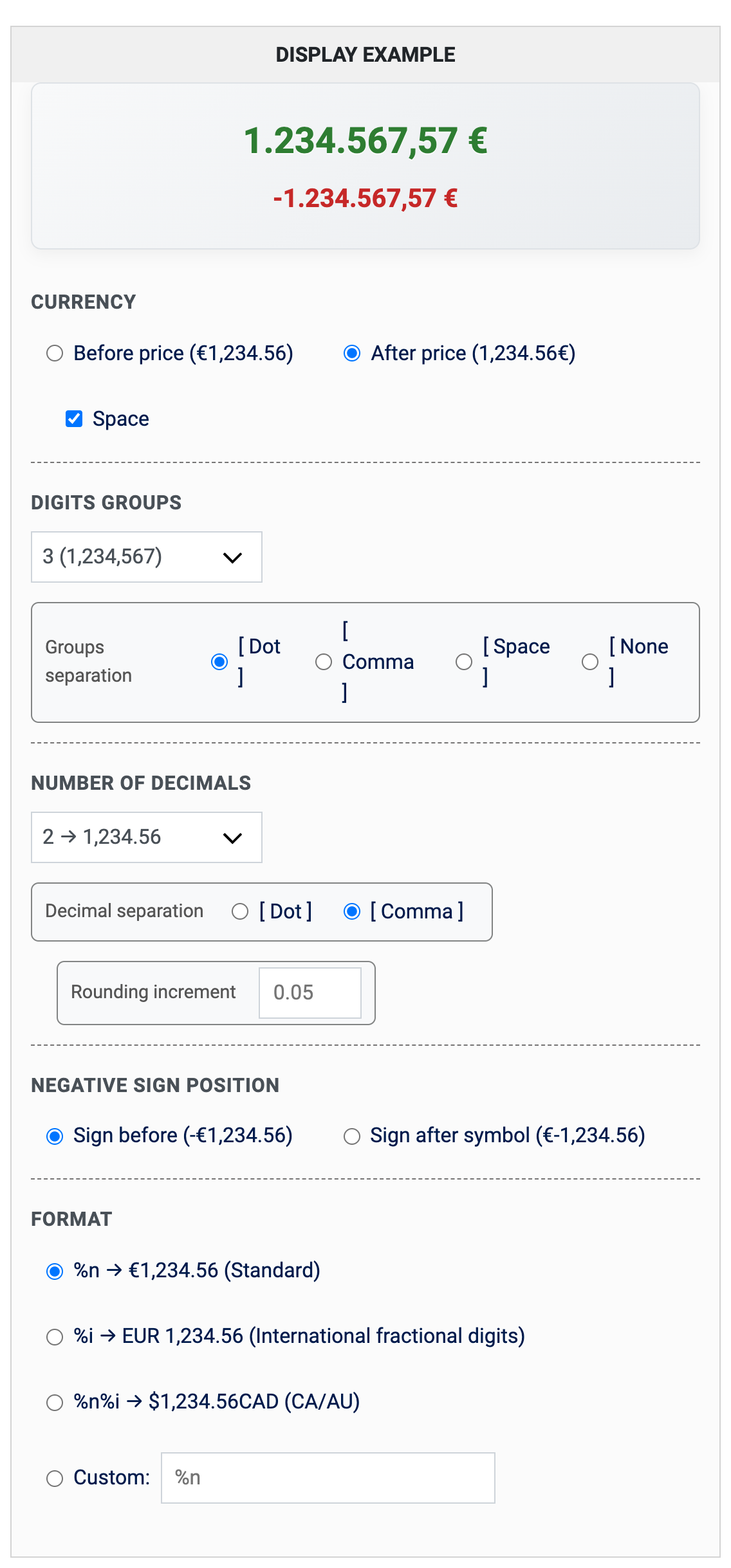Choose Comma as groups separation
The height and width of the screenshot is (1568, 731).
click(324, 662)
